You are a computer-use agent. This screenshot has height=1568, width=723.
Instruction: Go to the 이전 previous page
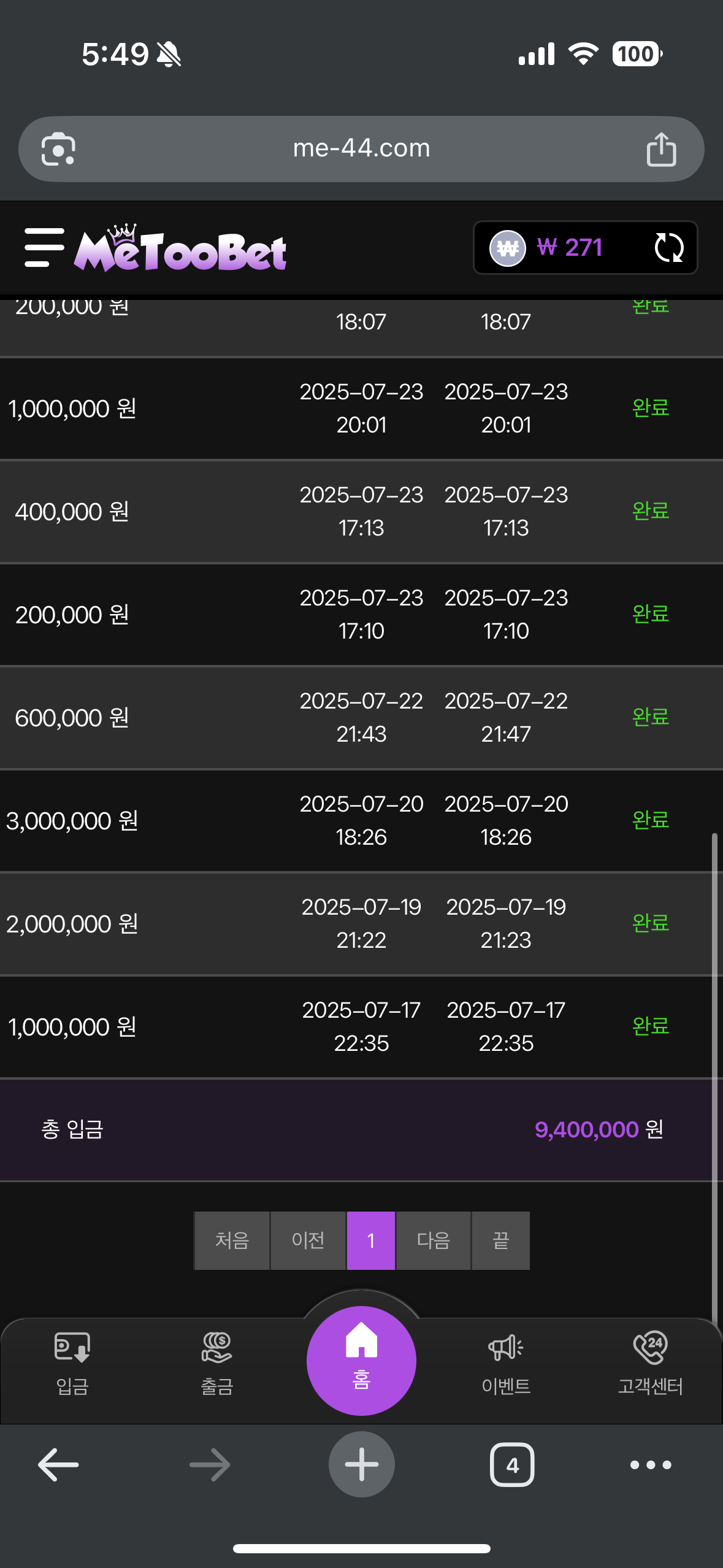(308, 1240)
